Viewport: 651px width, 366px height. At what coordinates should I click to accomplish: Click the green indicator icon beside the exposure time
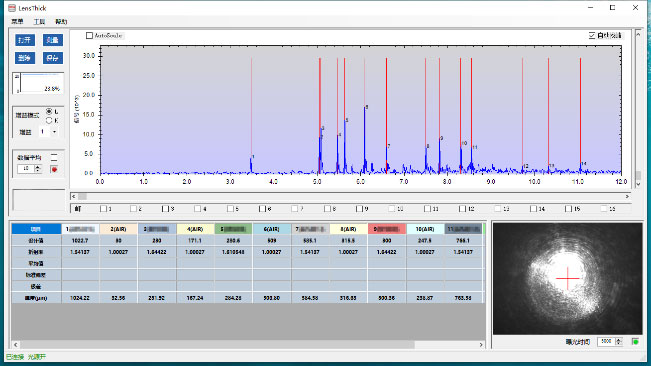point(635,342)
